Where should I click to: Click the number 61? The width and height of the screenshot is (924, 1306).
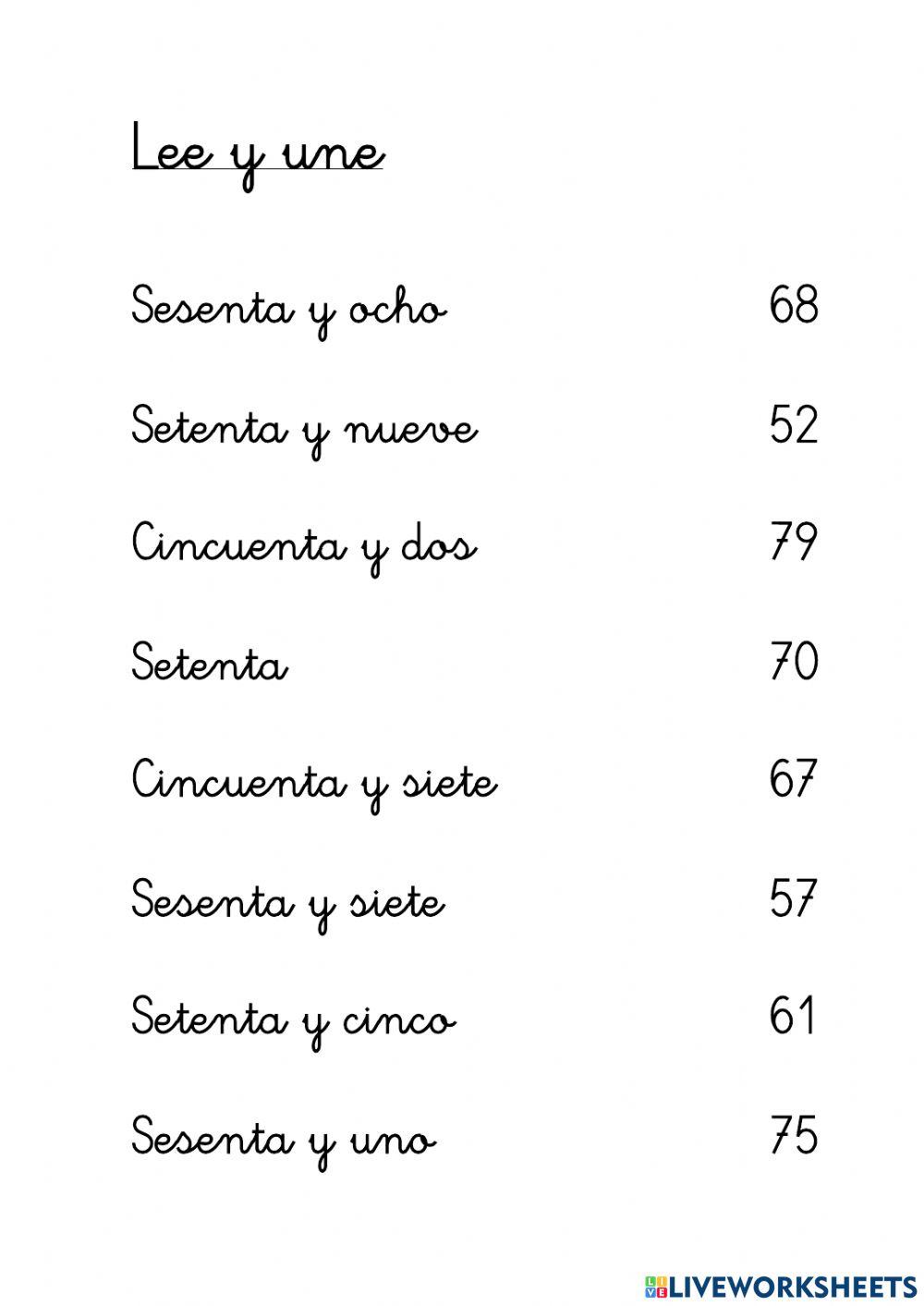(x=792, y=1017)
